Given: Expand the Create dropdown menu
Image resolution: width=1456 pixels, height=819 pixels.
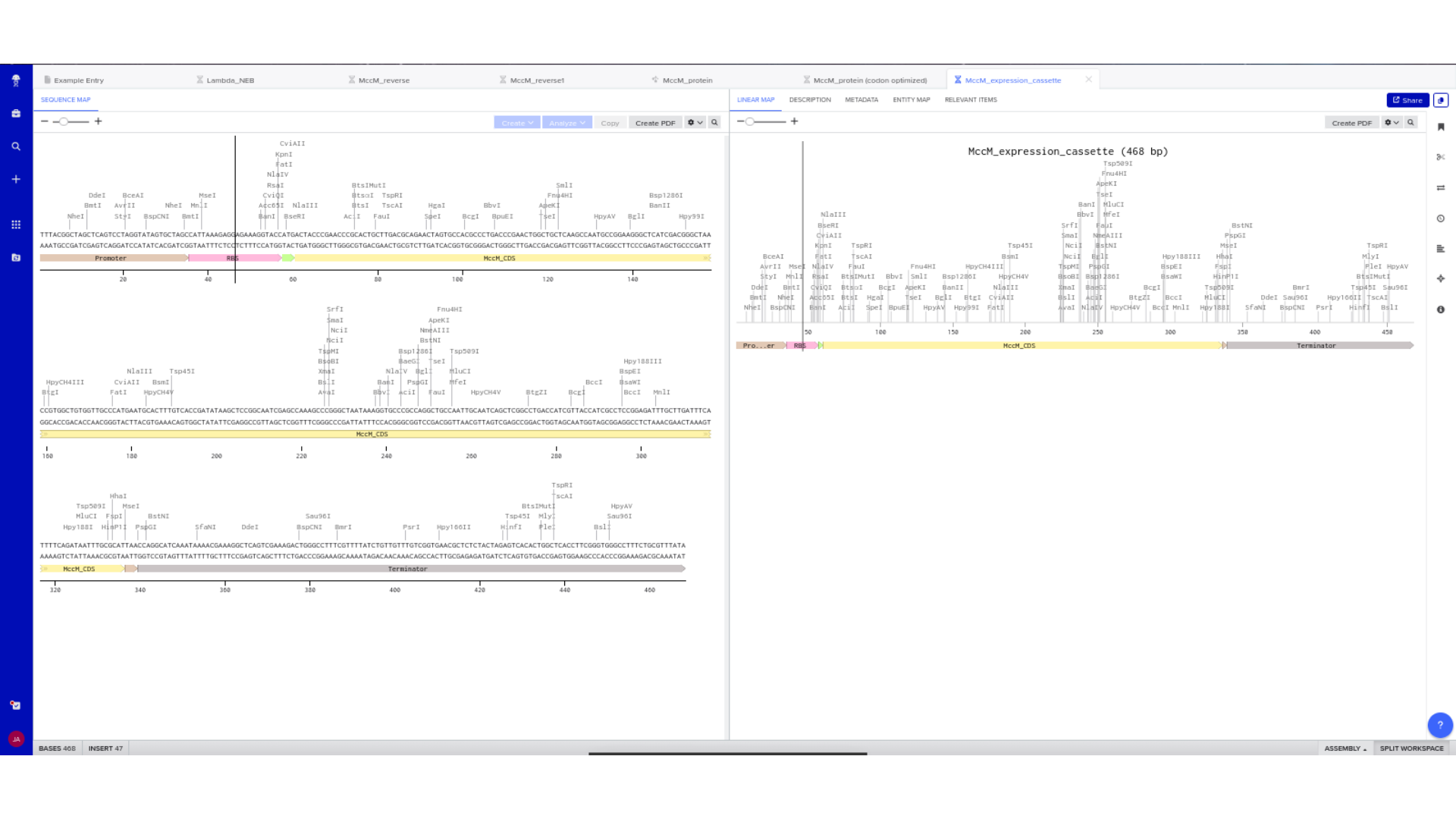Looking at the screenshot, I should [517, 123].
